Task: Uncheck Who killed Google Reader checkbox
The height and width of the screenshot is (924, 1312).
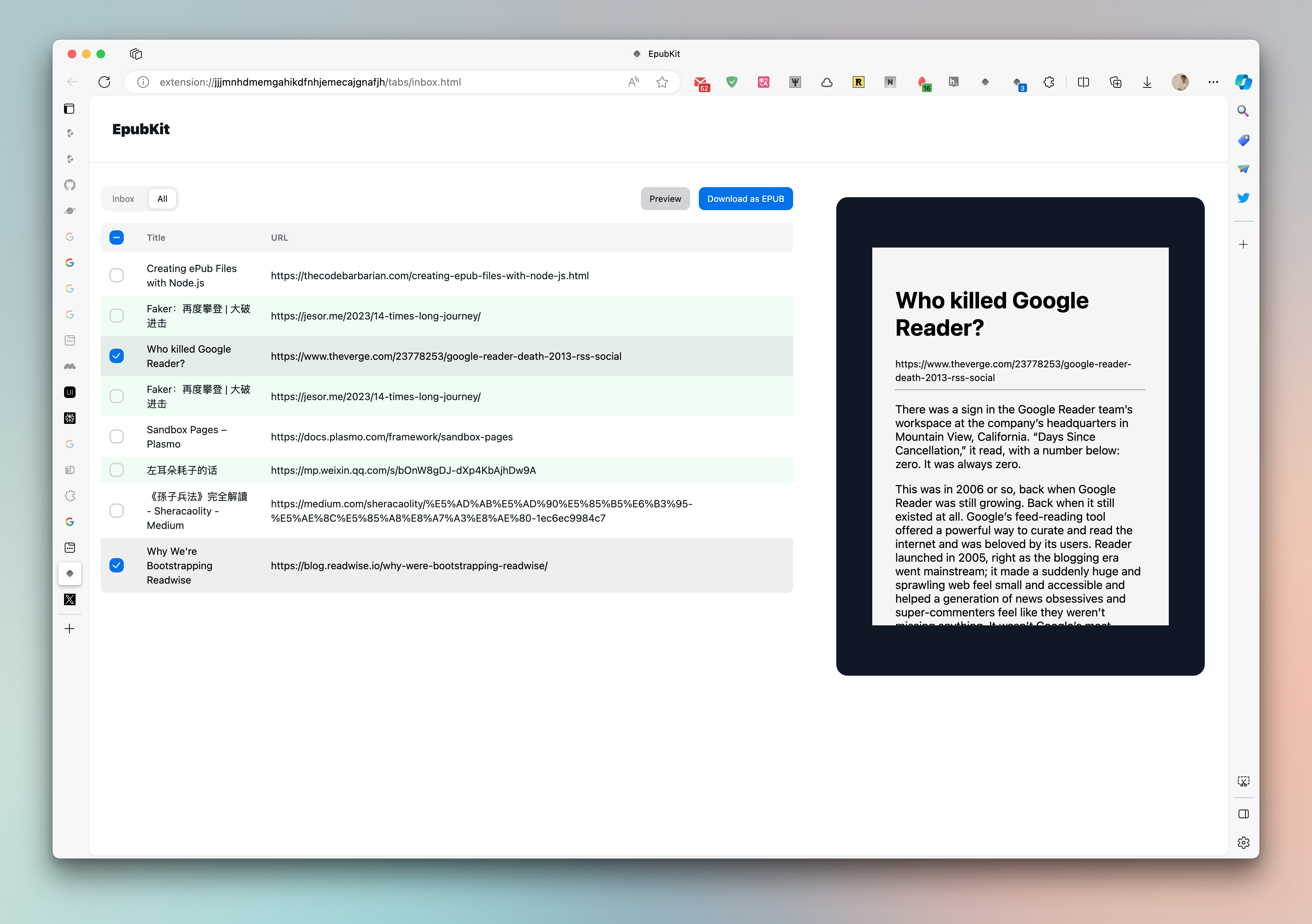Action: point(117,356)
